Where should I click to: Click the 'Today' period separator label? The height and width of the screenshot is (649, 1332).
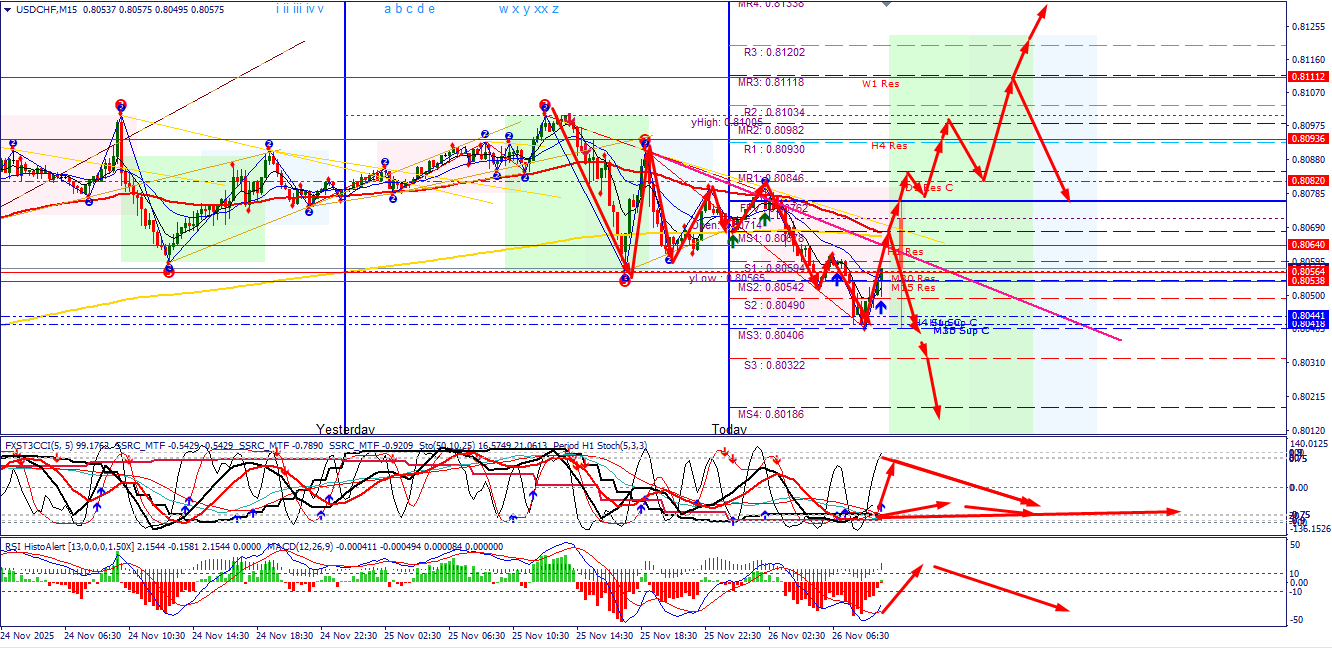729,428
